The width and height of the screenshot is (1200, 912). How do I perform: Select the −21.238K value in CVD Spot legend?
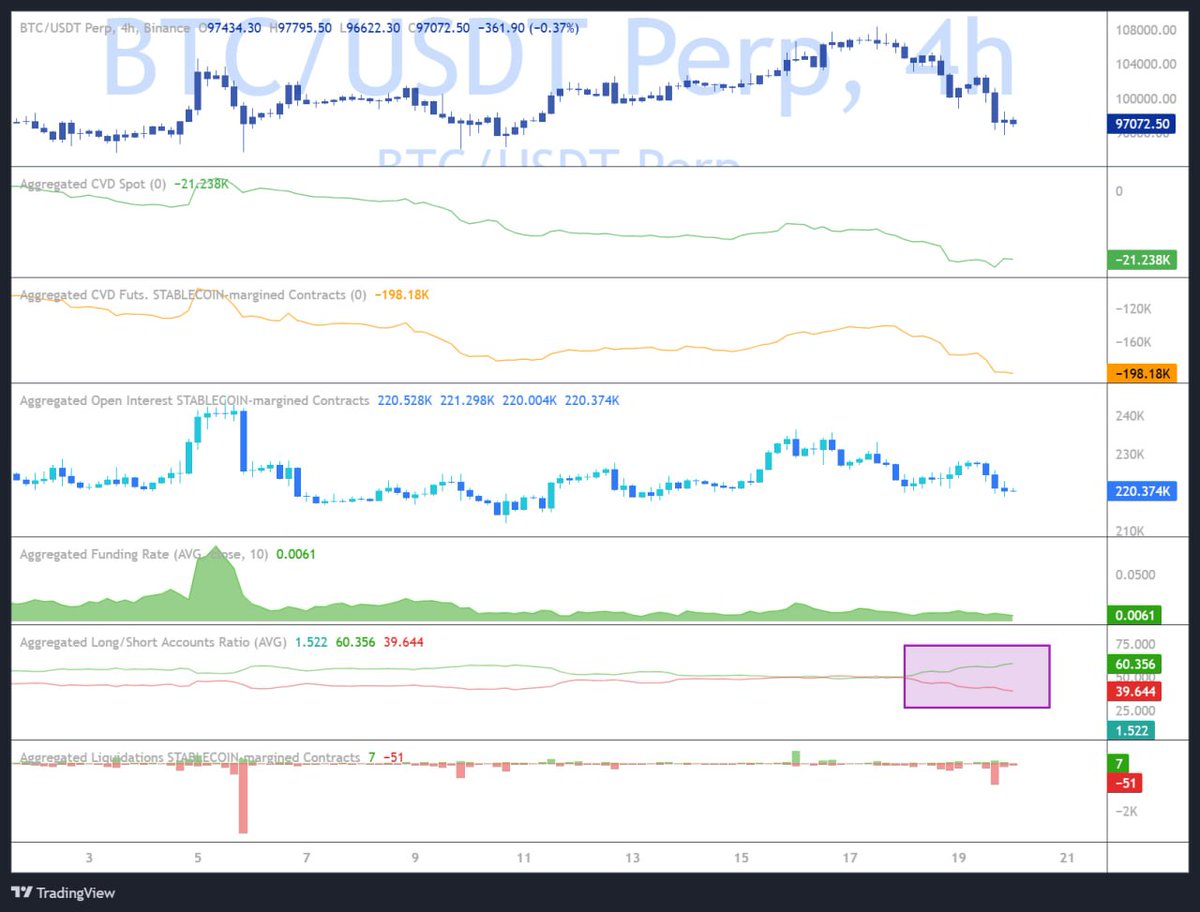(201, 184)
